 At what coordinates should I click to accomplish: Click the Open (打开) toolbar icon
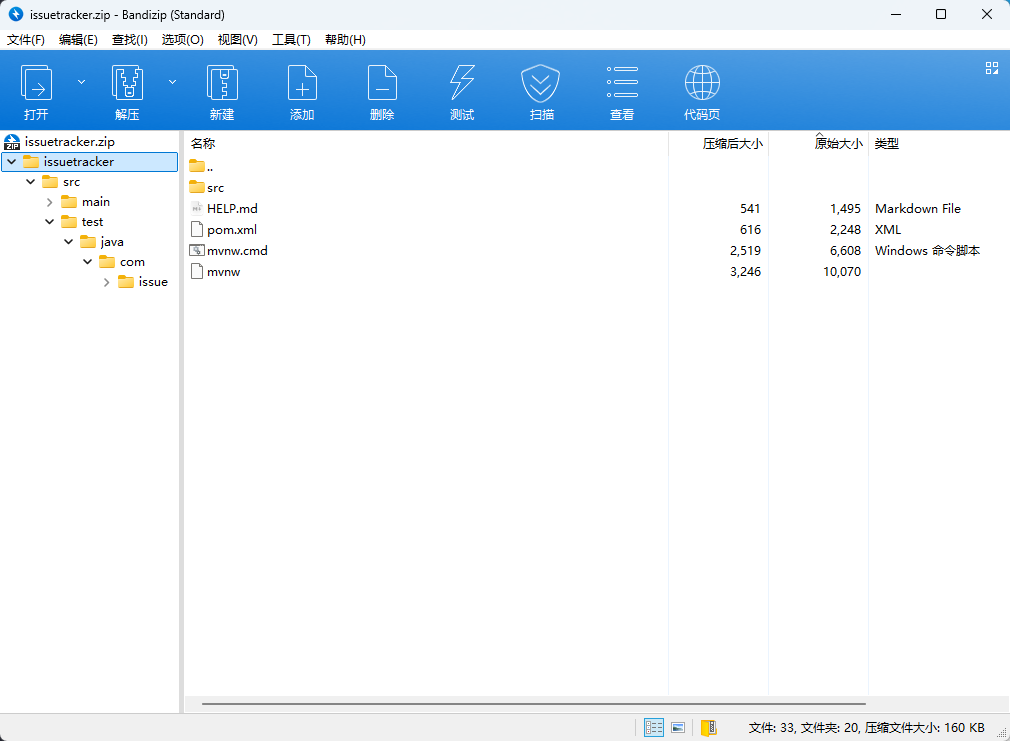36,82
